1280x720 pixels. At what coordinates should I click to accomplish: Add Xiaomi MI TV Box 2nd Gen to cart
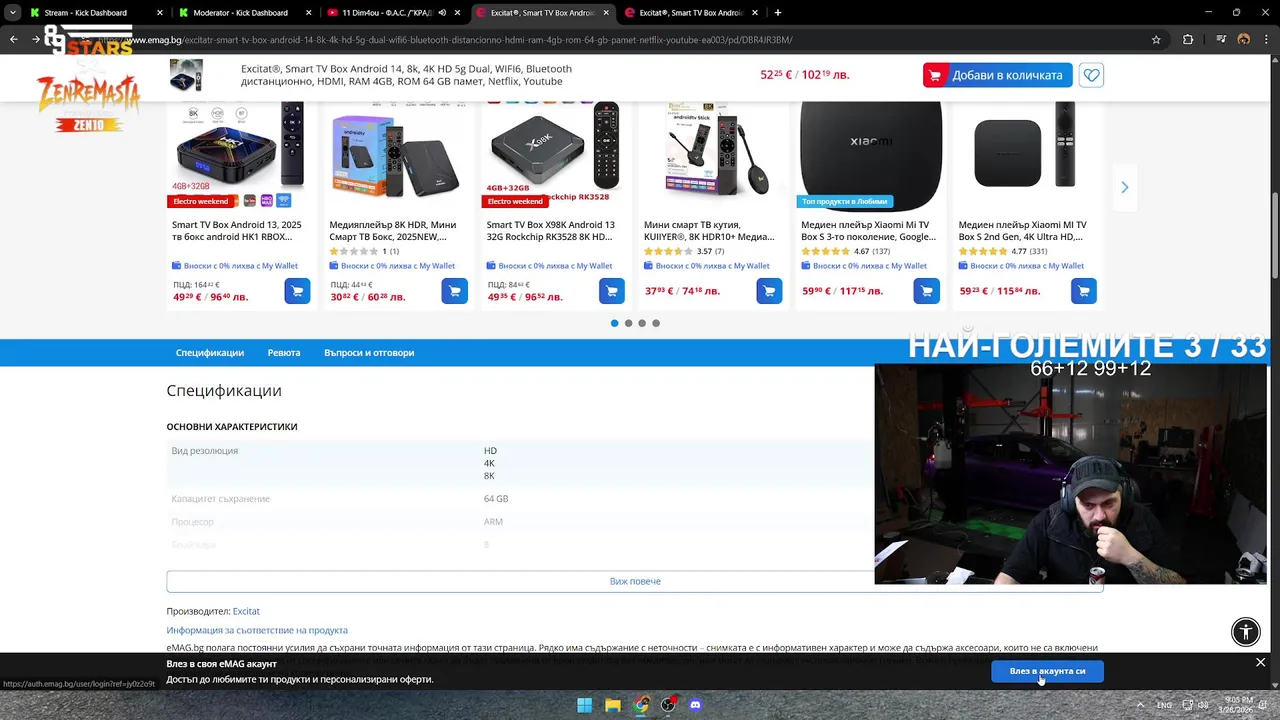(1083, 291)
